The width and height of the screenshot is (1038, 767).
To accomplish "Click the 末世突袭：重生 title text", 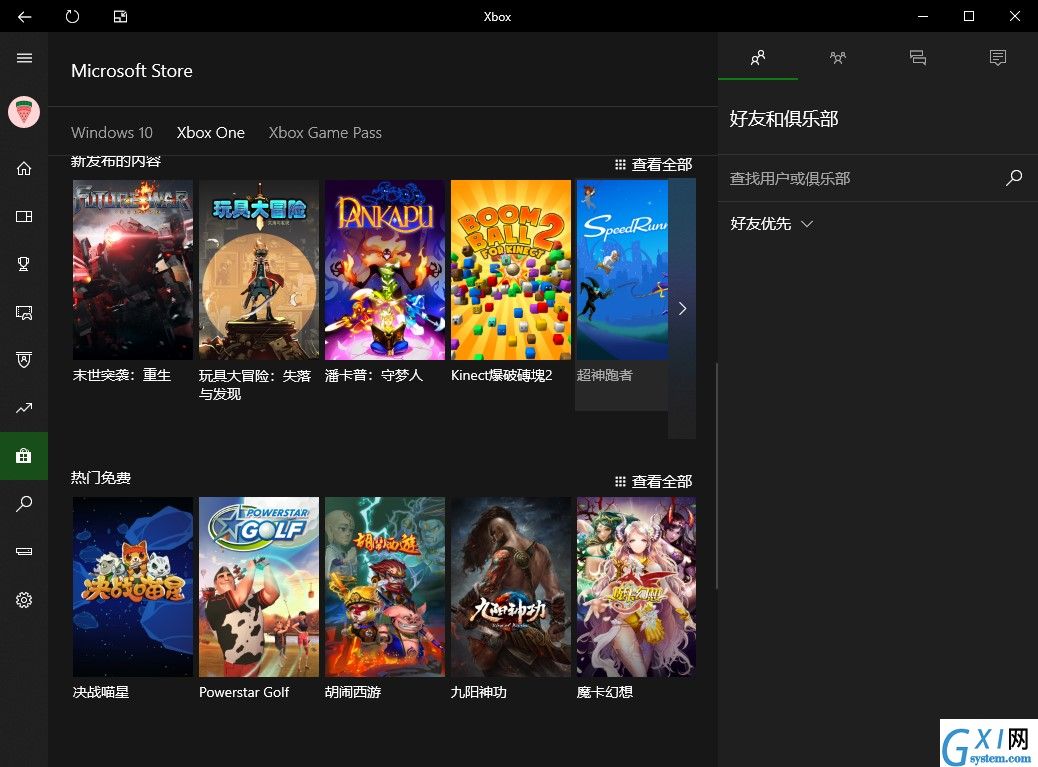I will (122, 375).
